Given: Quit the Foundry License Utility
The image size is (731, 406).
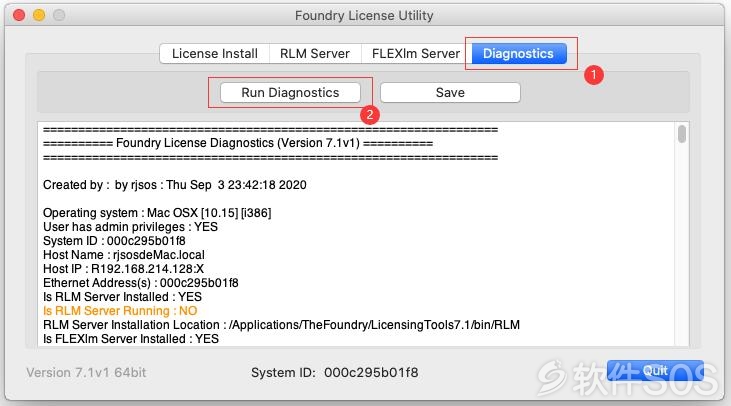Looking at the screenshot, I should click(x=655, y=371).
